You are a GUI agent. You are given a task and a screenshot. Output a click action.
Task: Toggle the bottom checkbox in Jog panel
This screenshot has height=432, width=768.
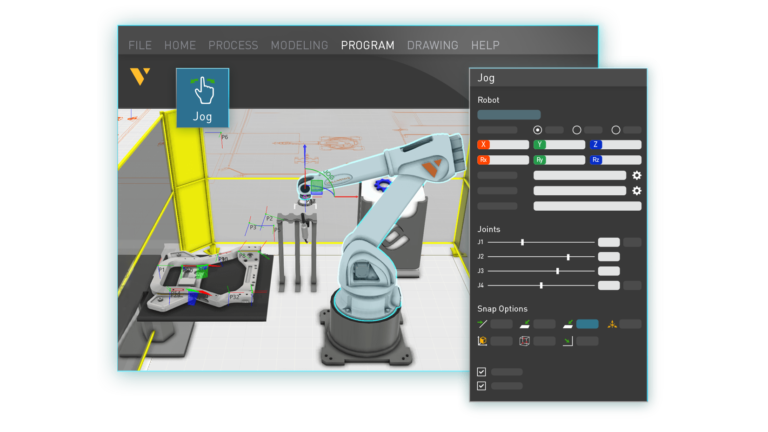point(481,386)
